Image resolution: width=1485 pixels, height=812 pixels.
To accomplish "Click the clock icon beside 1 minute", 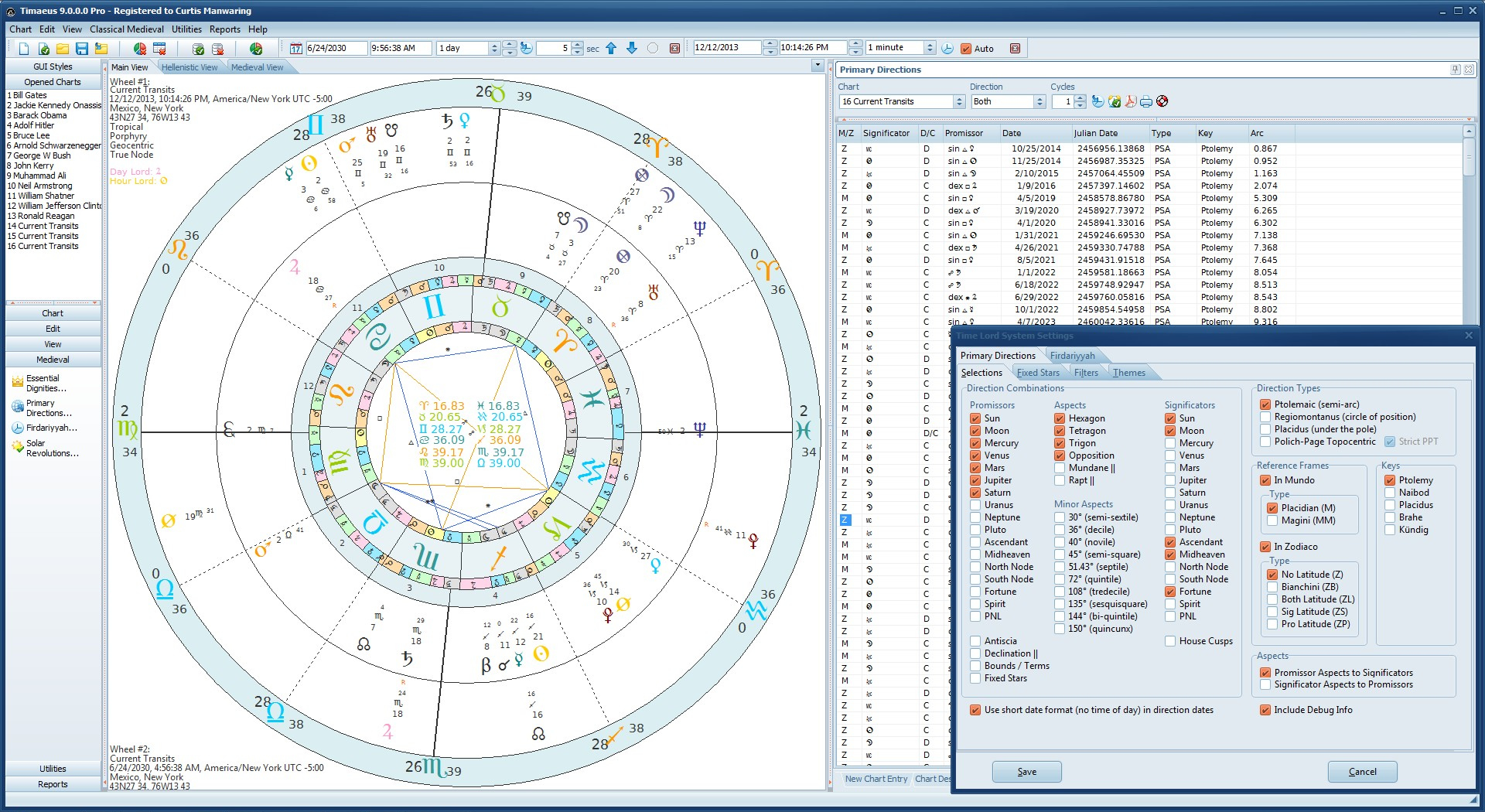I will (x=947, y=48).
